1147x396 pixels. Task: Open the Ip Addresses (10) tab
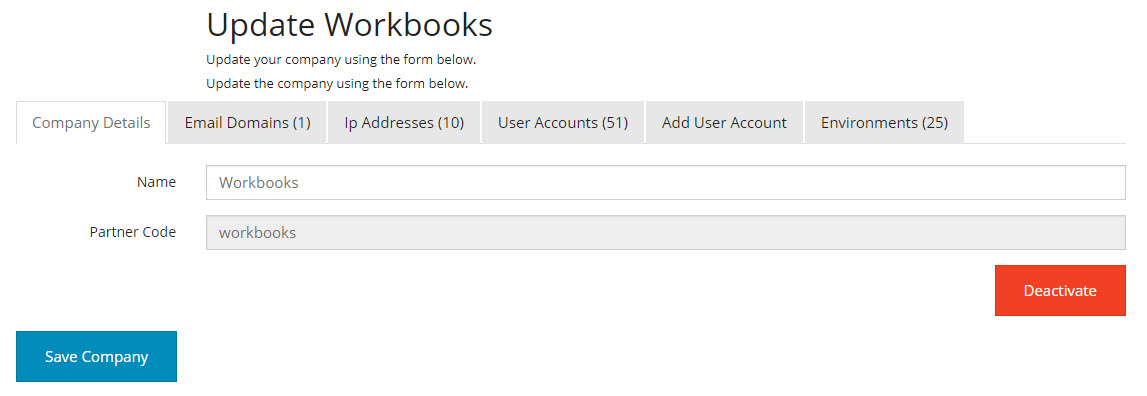[x=405, y=122]
